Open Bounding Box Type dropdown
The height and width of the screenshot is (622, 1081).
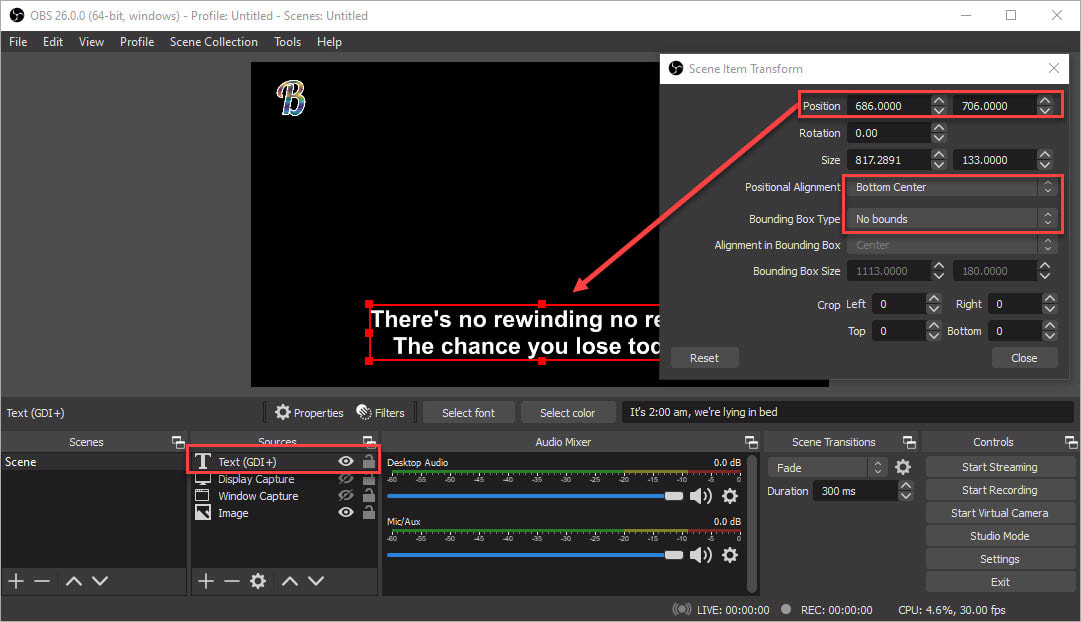pos(952,219)
